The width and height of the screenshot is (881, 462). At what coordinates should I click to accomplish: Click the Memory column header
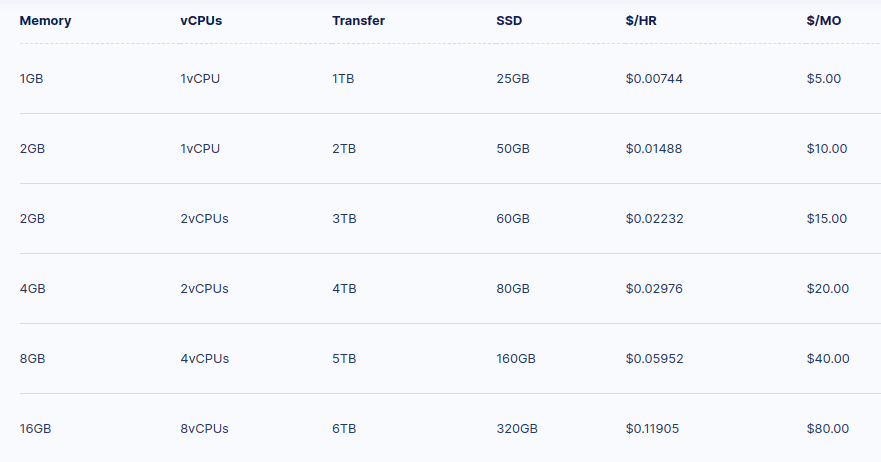[44, 20]
